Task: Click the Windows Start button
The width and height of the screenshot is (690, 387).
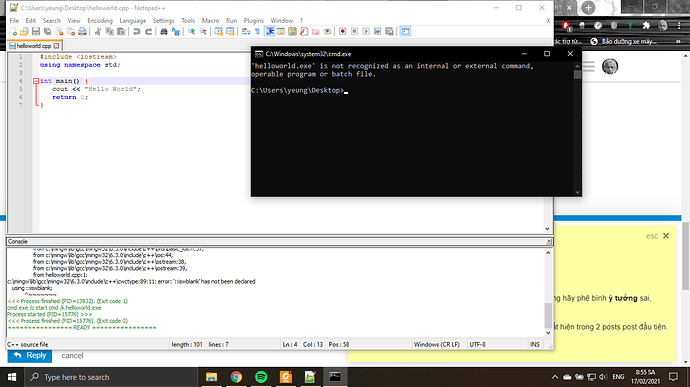Action: coord(12,377)
